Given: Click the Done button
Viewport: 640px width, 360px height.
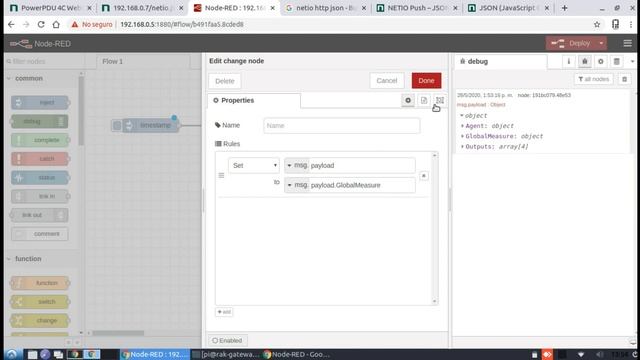Looking at the screenshot, I should 426,80.
